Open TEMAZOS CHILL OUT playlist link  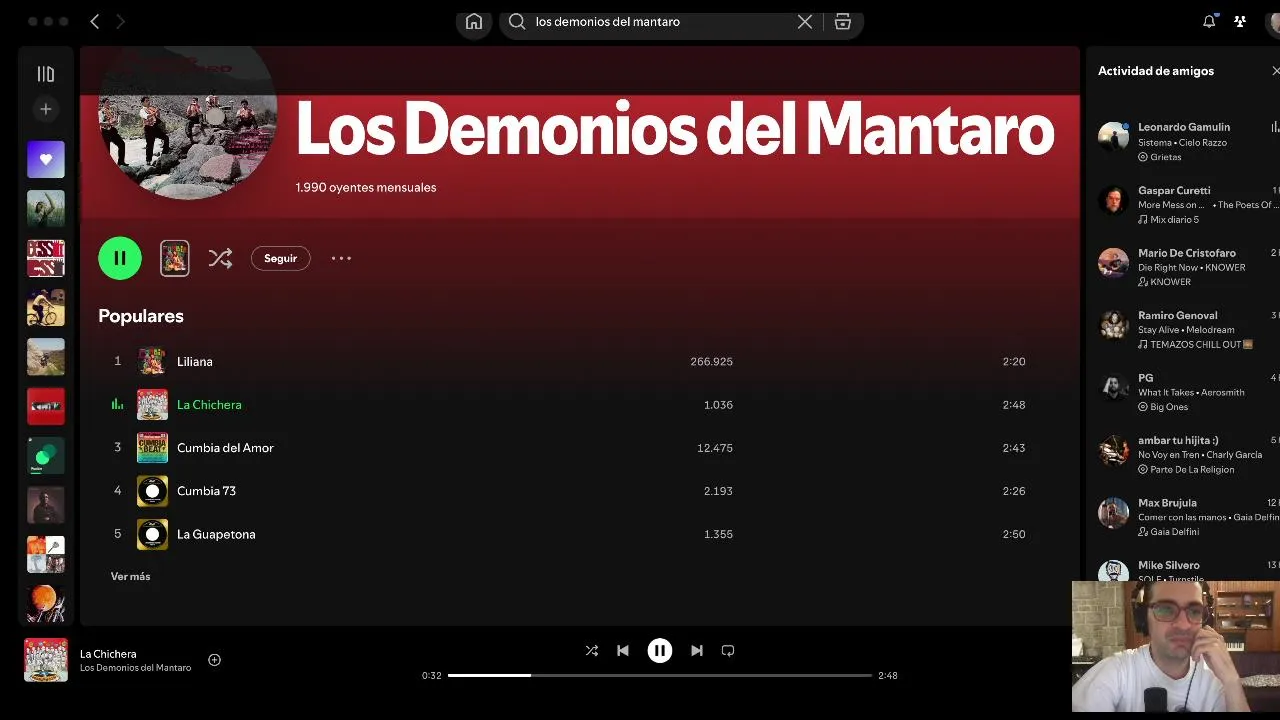click(x=1195, y=344)
